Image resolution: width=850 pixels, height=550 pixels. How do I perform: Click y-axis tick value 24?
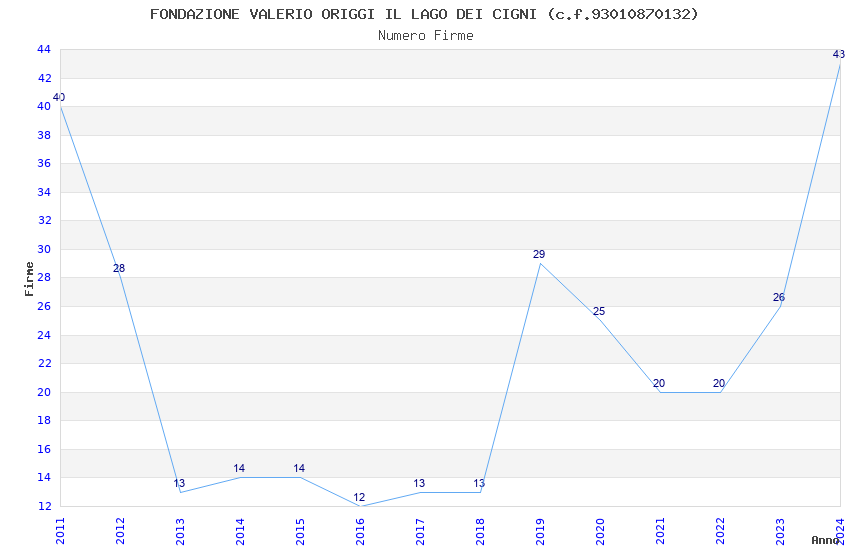pos(44,335)
